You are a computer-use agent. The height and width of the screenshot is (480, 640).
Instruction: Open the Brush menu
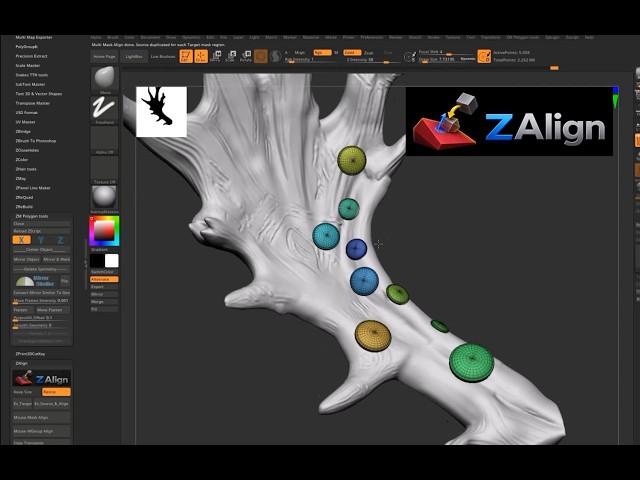[113, 38]
